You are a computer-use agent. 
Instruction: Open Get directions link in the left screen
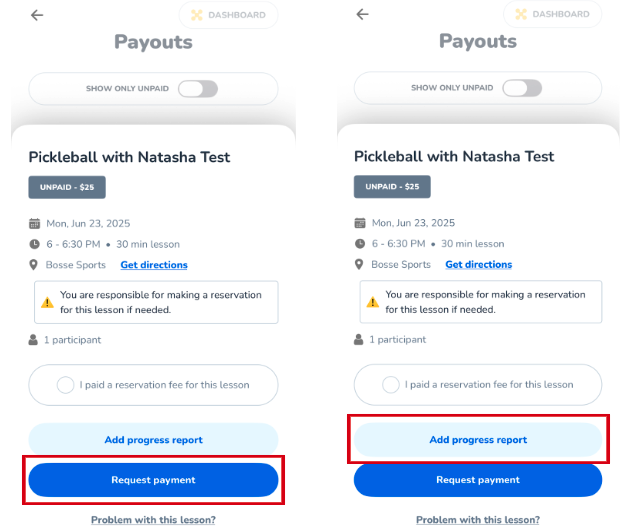pos(154,265)
